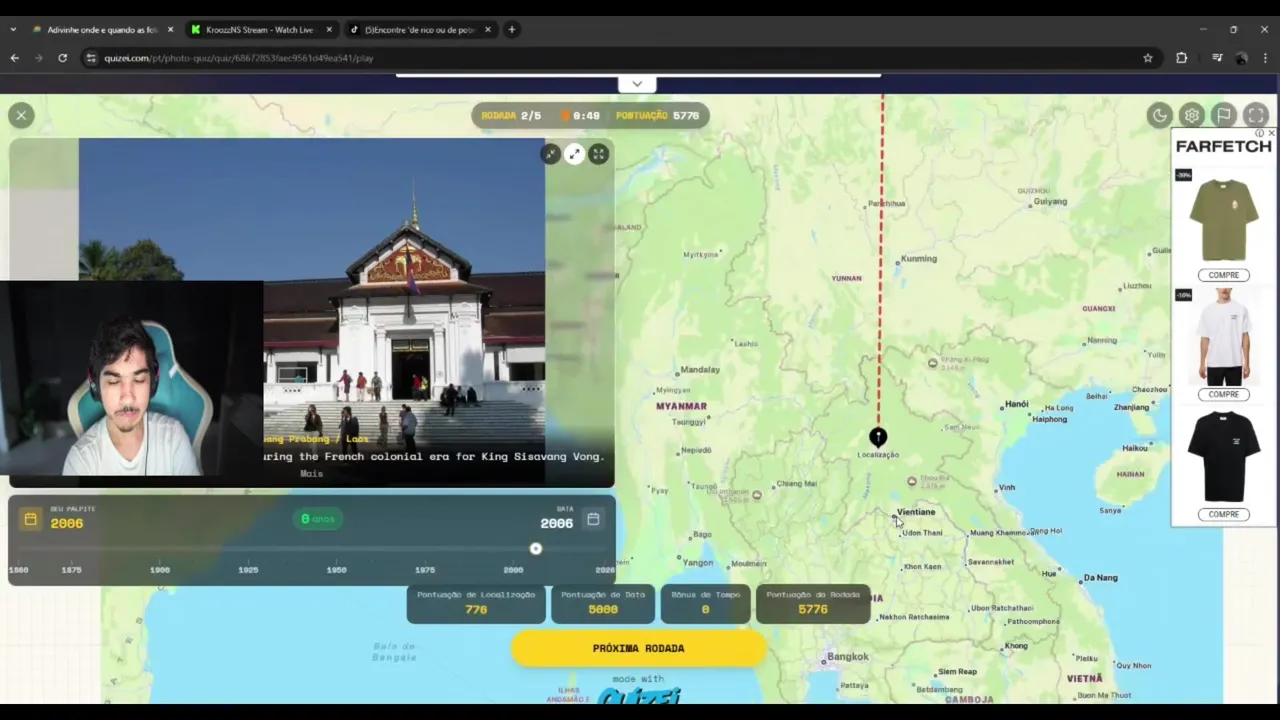Click the Vientiane label on map
This screenshot has width=1280, height=720.
click(x=915, y=512)
